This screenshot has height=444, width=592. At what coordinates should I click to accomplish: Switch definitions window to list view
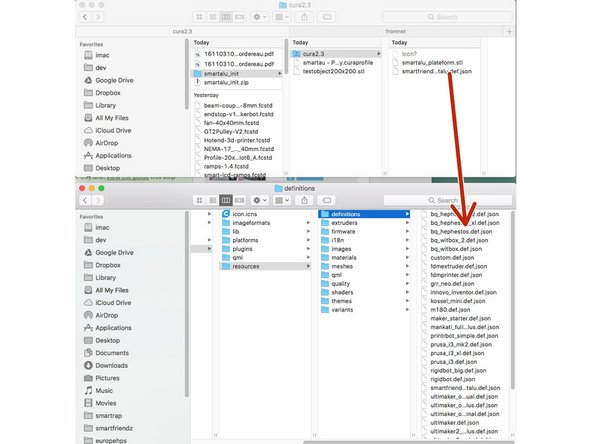(213, 200)
